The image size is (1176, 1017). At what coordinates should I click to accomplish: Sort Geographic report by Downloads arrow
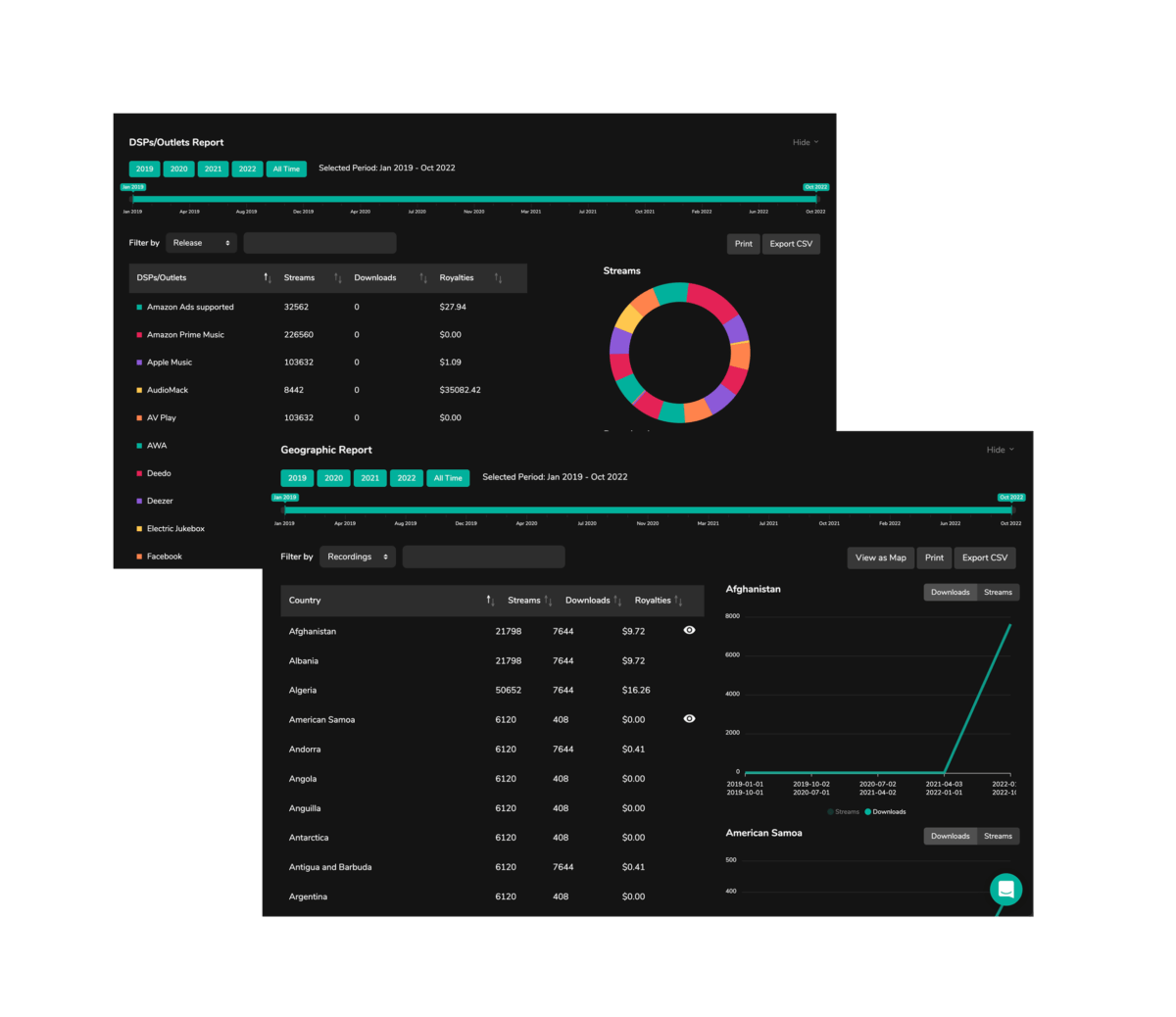[x=617, y=601]
